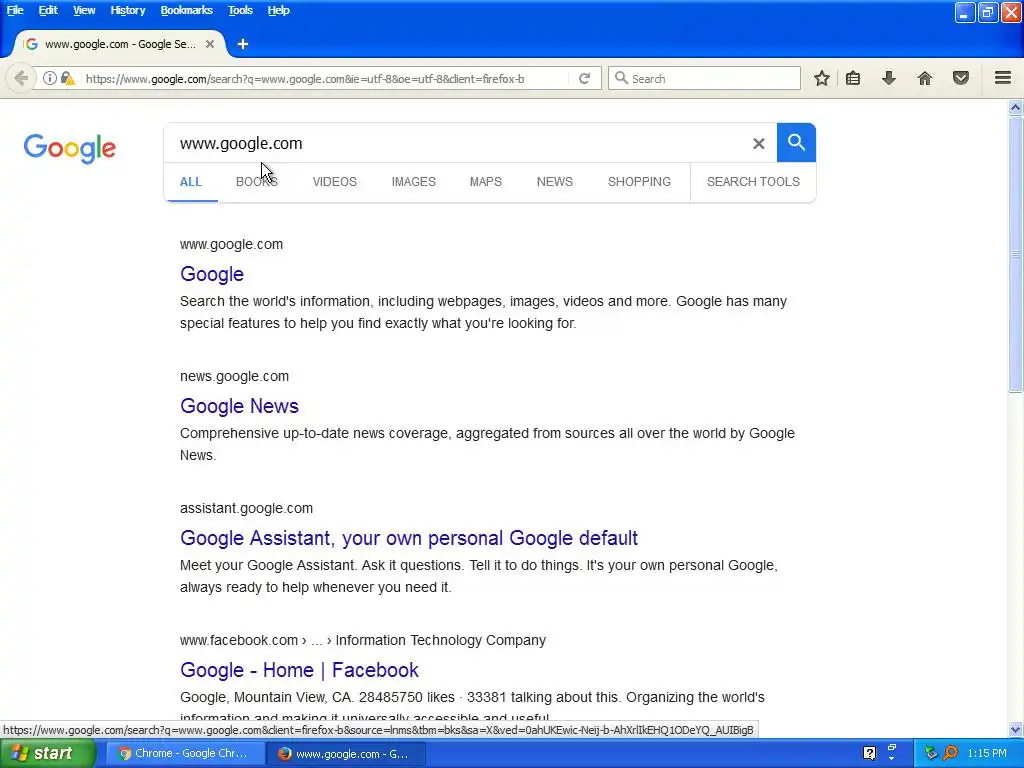Click the orange magnifier tray icon
Screen dimensions: 1024x768
click(x=951, y=753)
